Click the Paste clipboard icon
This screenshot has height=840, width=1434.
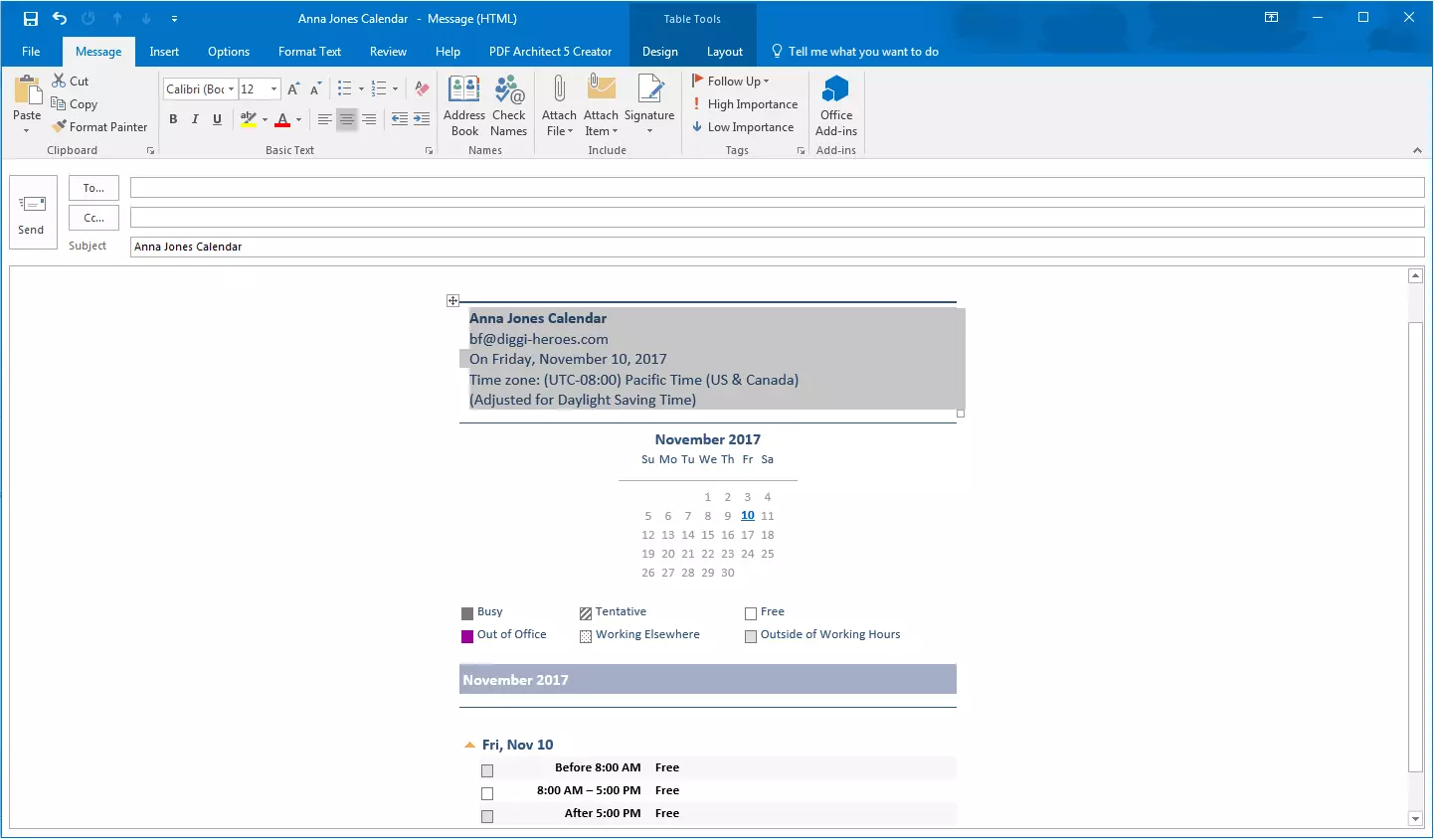click(27, 91)
